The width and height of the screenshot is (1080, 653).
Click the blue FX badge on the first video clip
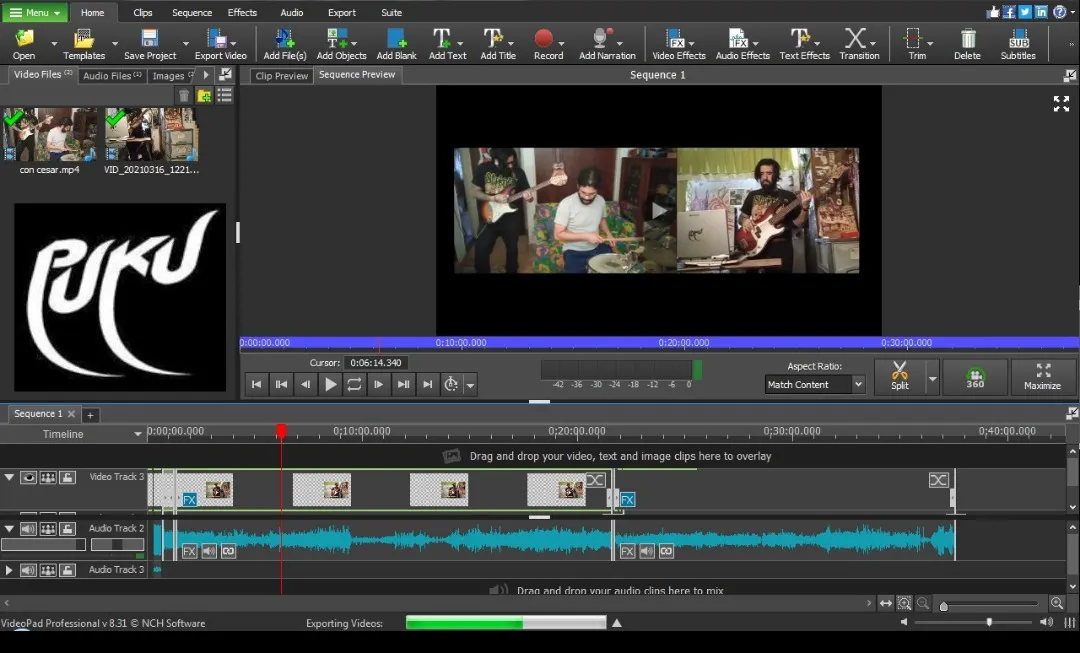[x=189, y=499]
